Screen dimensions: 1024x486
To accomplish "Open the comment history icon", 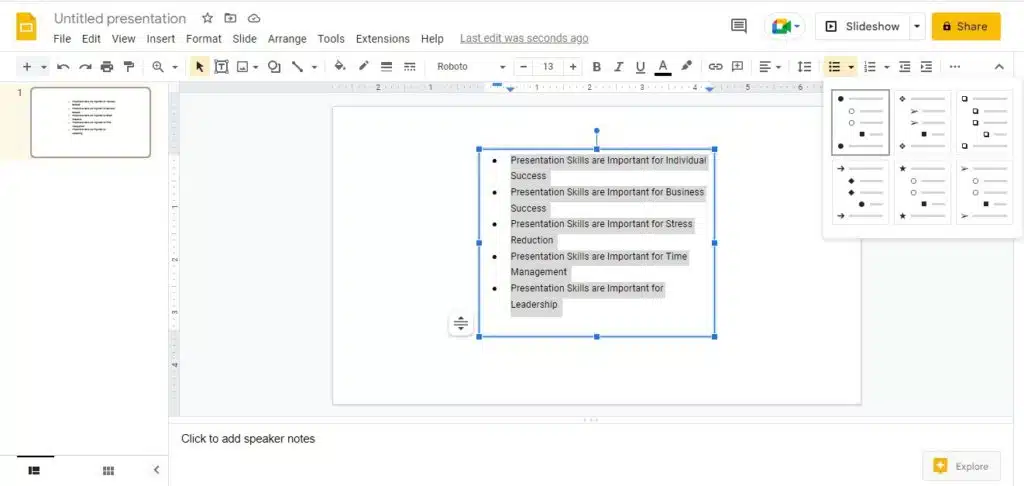I will pos(739,26).
